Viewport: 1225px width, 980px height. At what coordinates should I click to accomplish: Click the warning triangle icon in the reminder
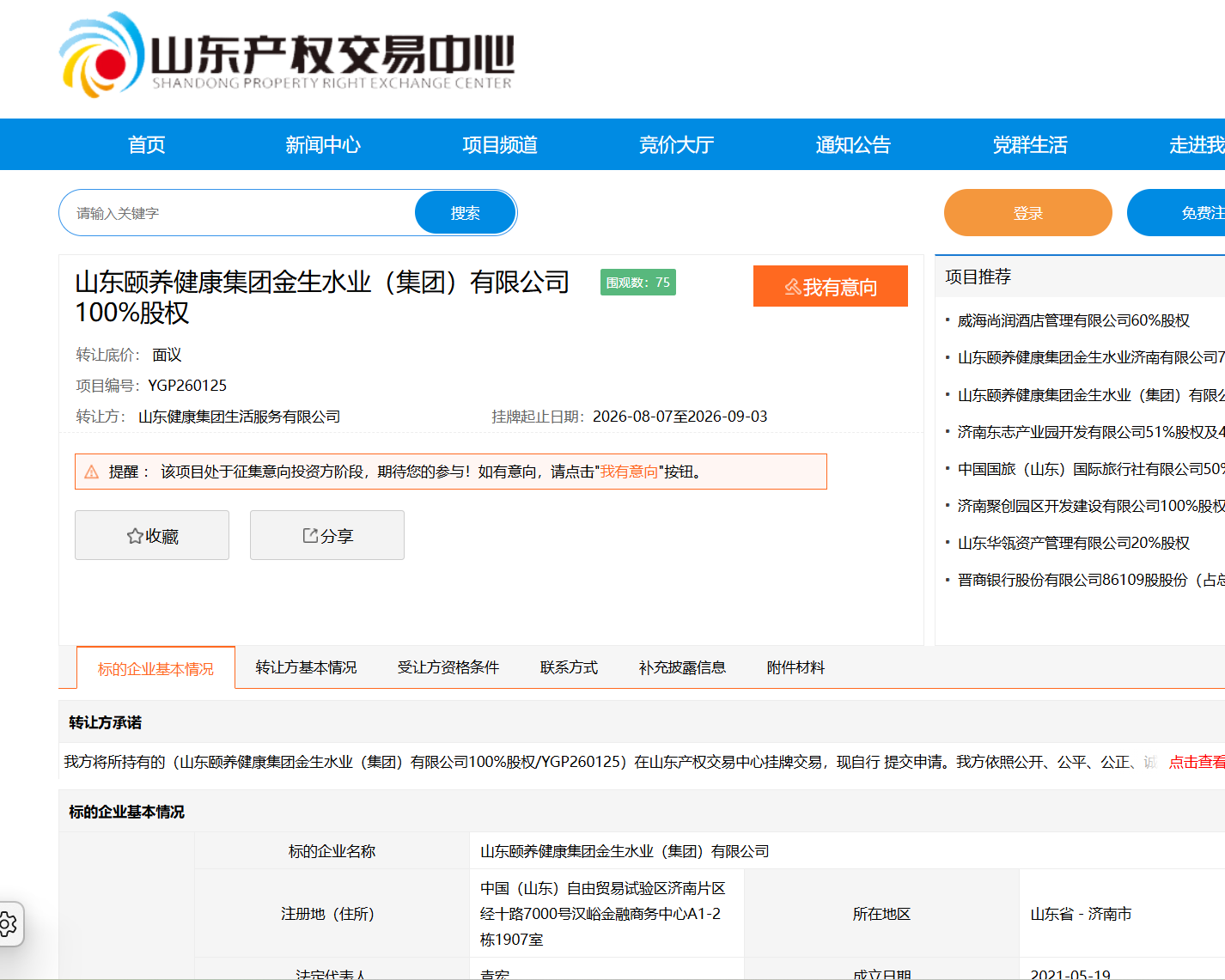(92, 472)
